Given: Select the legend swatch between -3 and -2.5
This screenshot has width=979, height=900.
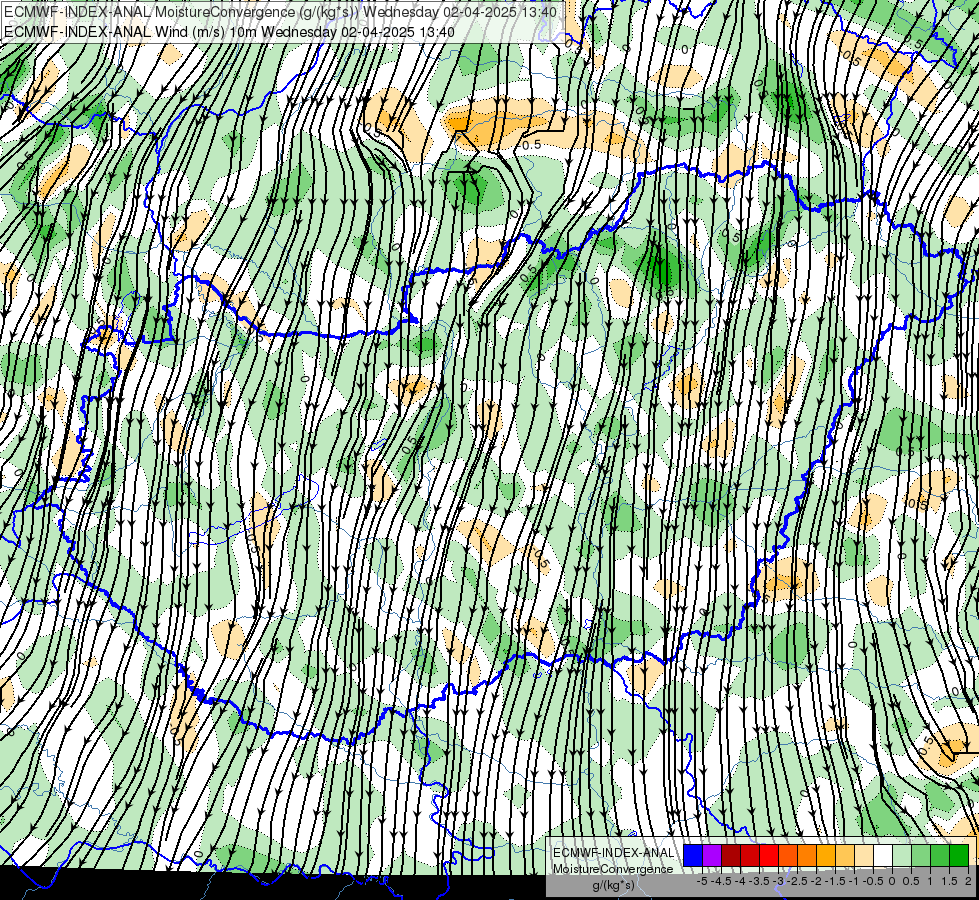Looking at the screenshot, I should [x=769, y=855].
